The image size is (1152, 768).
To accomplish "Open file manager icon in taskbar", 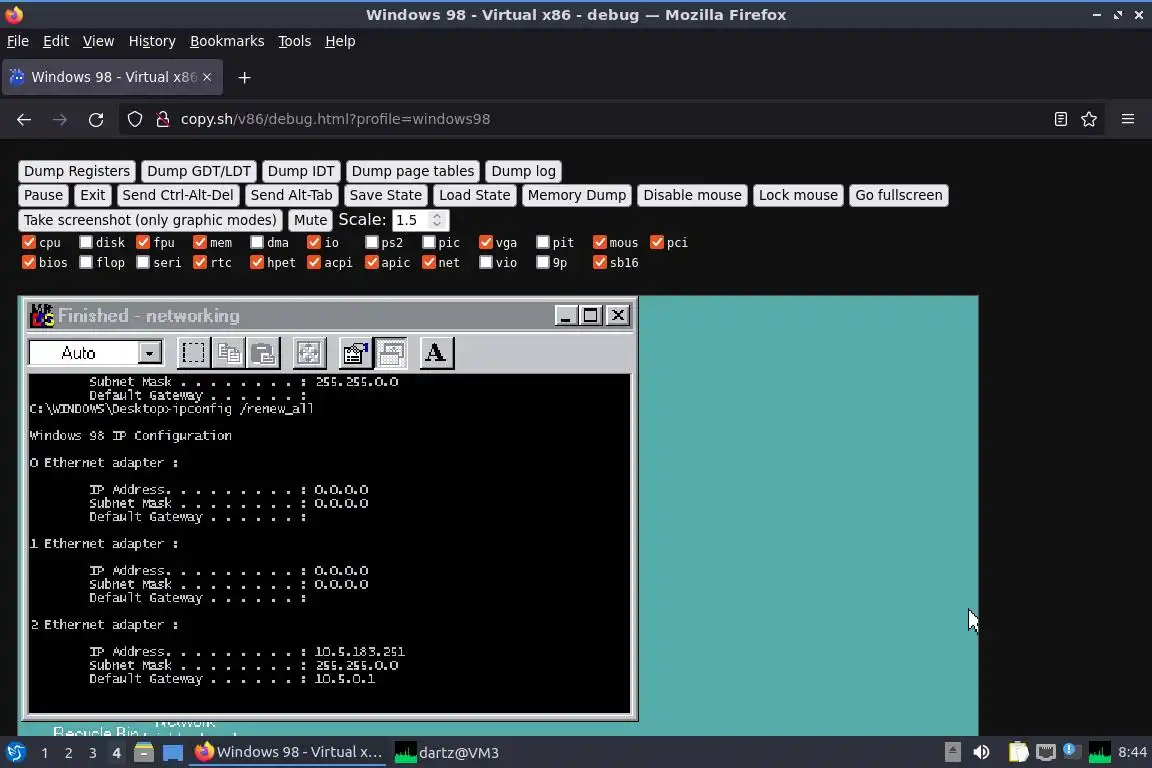I will pyautogui.click(x=144, y=753).
